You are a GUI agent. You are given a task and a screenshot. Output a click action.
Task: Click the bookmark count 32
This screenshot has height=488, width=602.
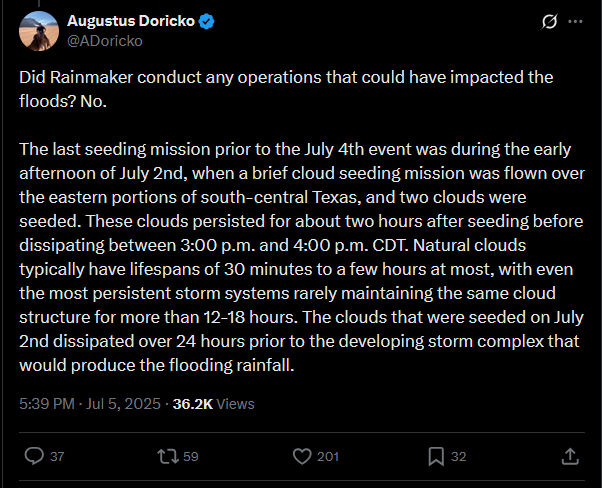point(458,457)
